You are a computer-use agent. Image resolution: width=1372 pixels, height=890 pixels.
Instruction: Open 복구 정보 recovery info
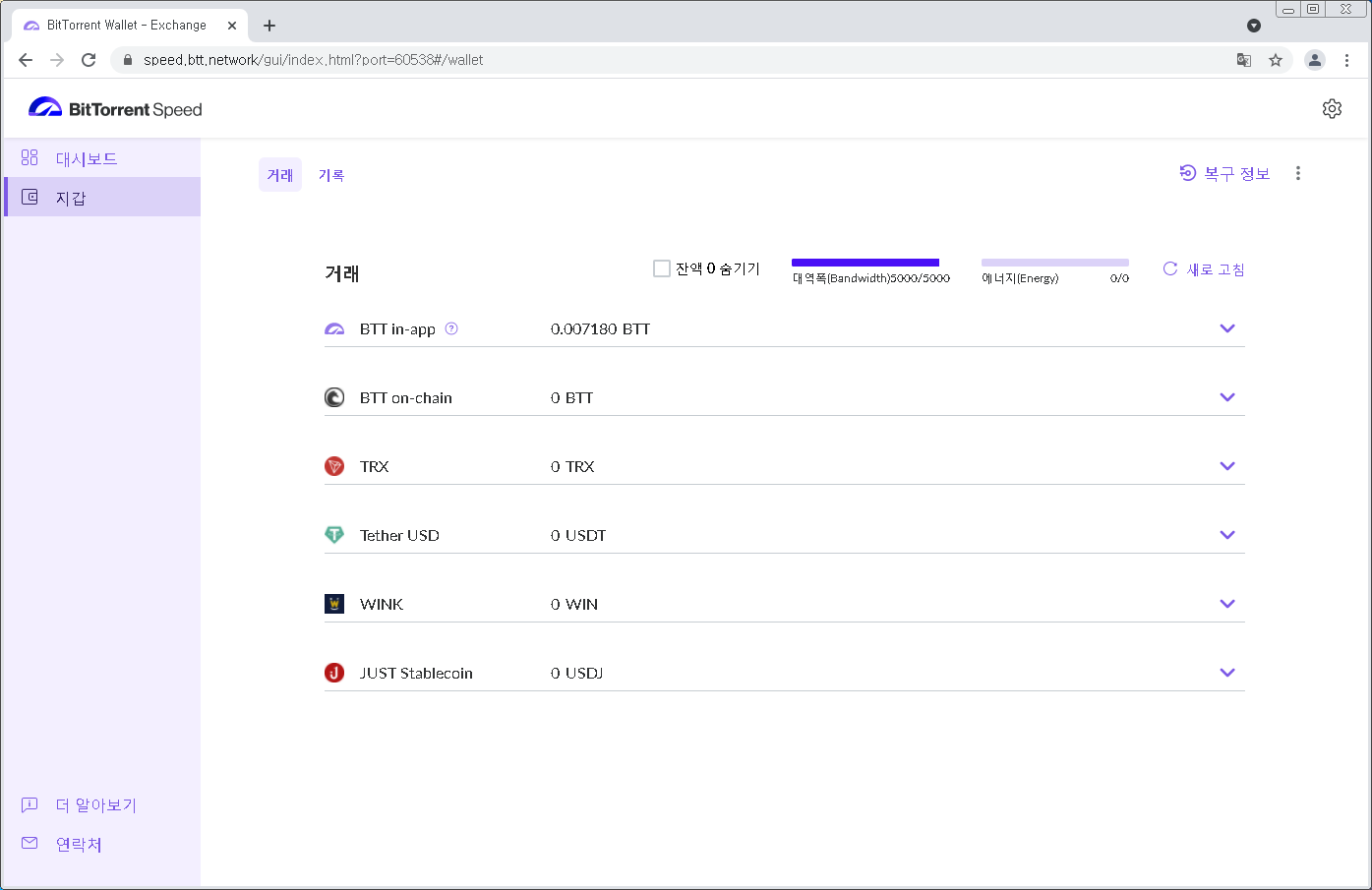(x=1224, y=173)
